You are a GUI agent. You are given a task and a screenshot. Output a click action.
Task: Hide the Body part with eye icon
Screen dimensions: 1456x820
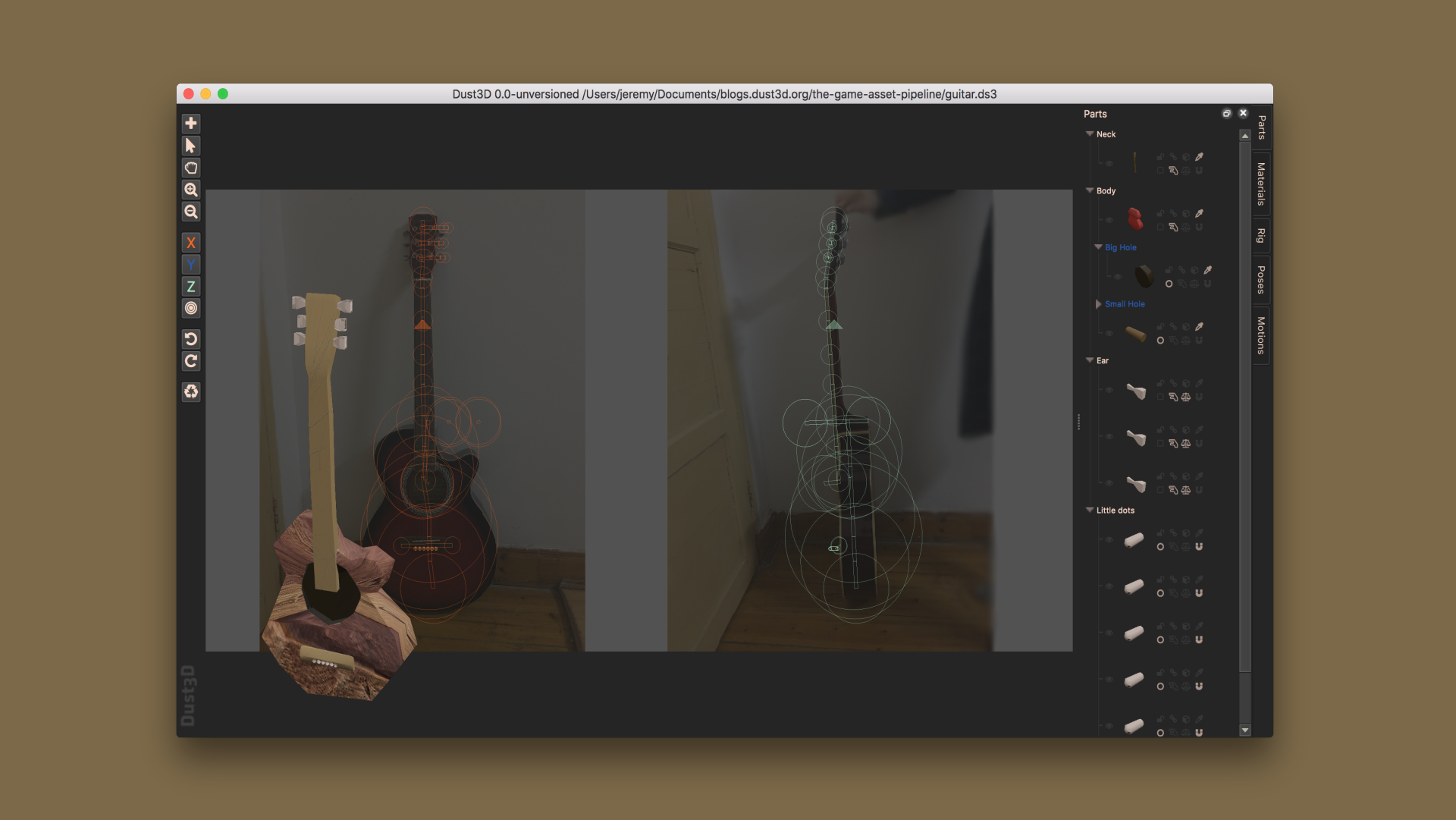[x=1109, y=220]
